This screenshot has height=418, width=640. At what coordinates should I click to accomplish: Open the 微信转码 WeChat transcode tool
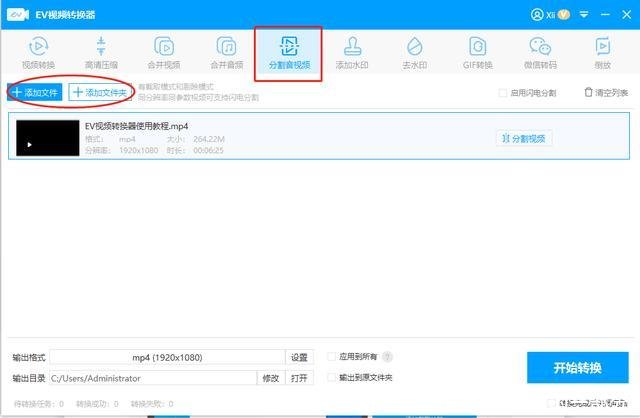point(540,53)
